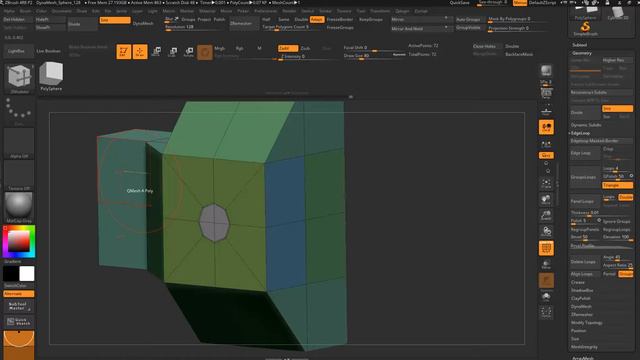Activate the Draw mode icon
640x360 pixels.
point(140,52)
